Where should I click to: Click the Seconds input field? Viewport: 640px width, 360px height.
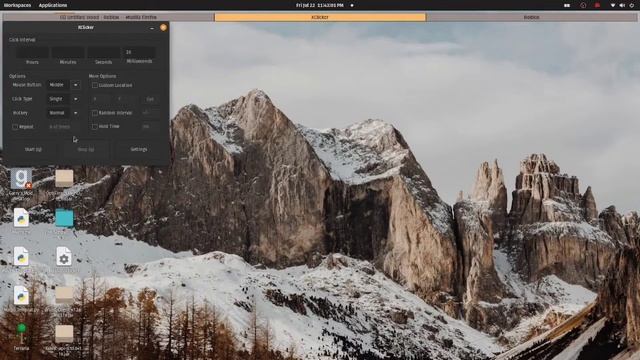[x=104, y=52]
